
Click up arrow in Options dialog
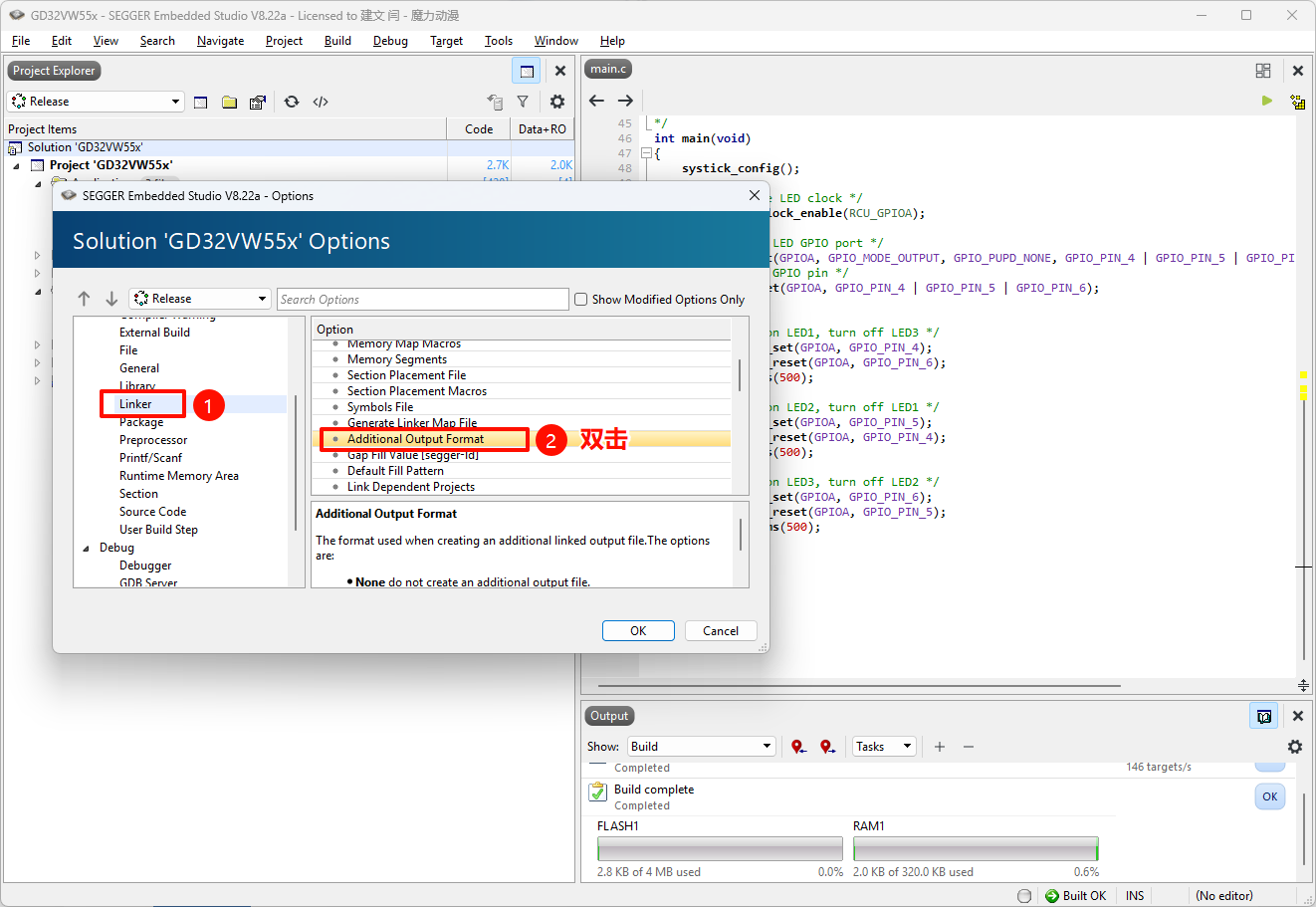click(x=85, y=299)
